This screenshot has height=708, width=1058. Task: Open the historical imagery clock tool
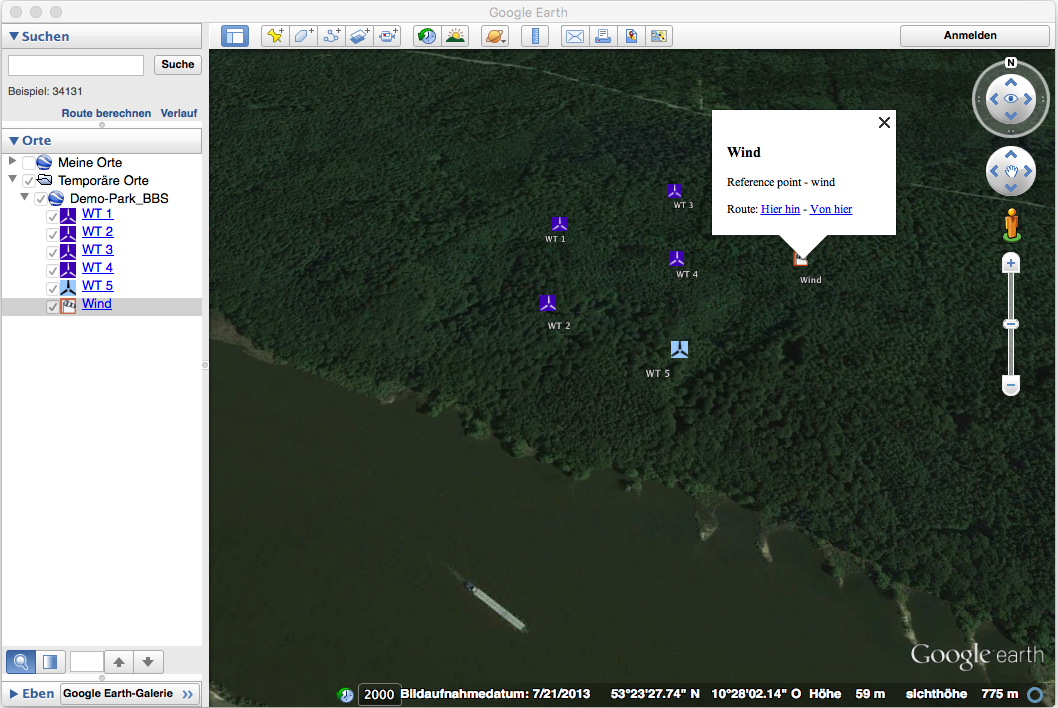pyautogui.click(x=427, y=36)
